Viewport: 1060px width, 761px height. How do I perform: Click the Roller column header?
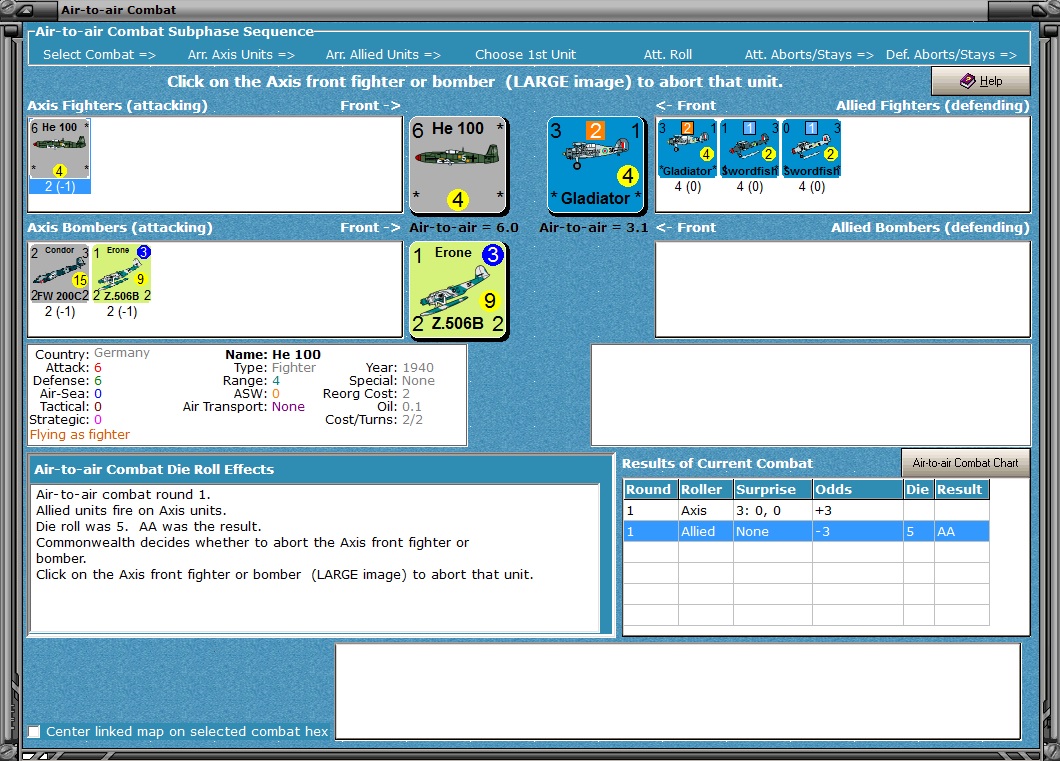coord(705,489)
